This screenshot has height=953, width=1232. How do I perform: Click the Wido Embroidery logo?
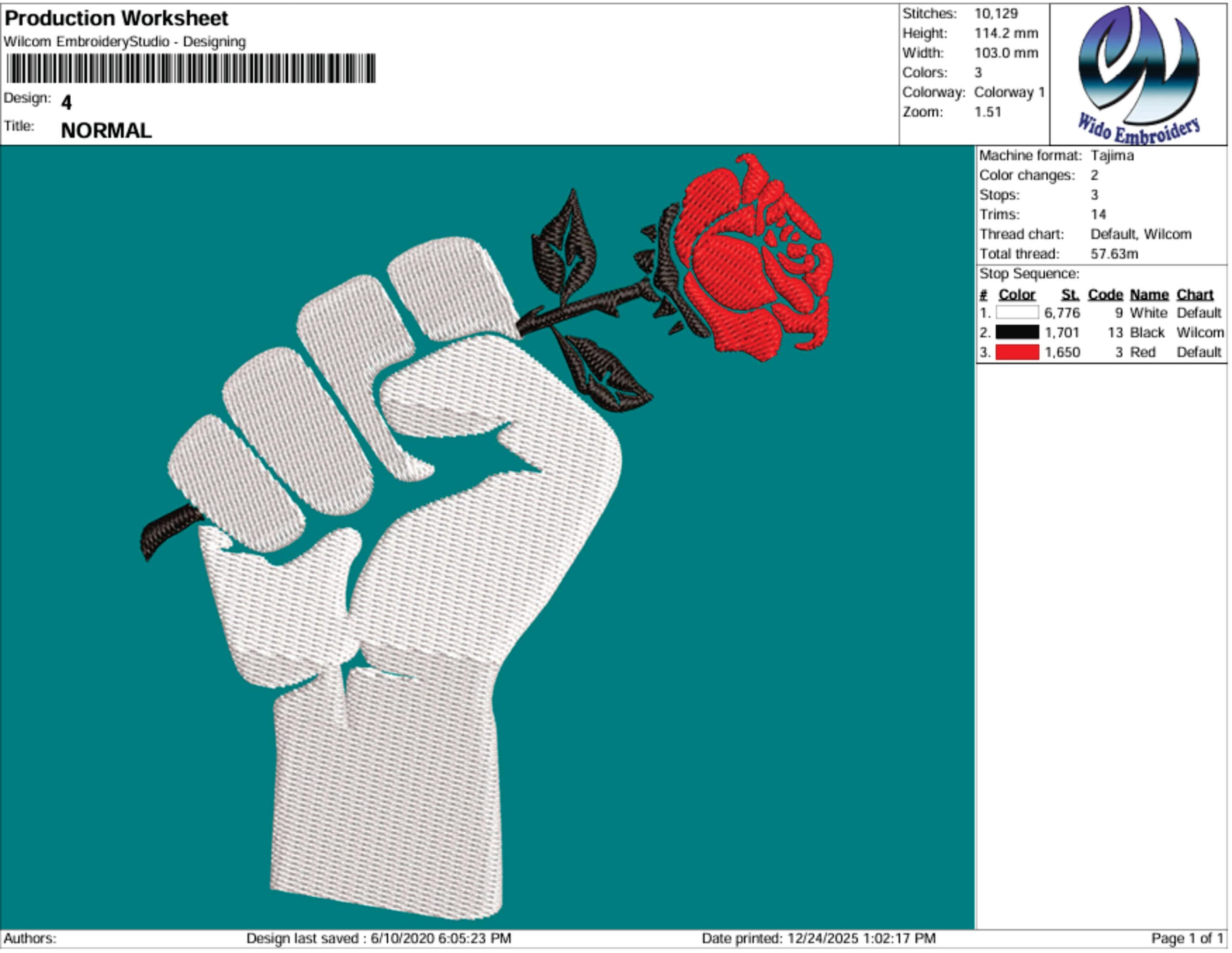[x=1138, y=73]
